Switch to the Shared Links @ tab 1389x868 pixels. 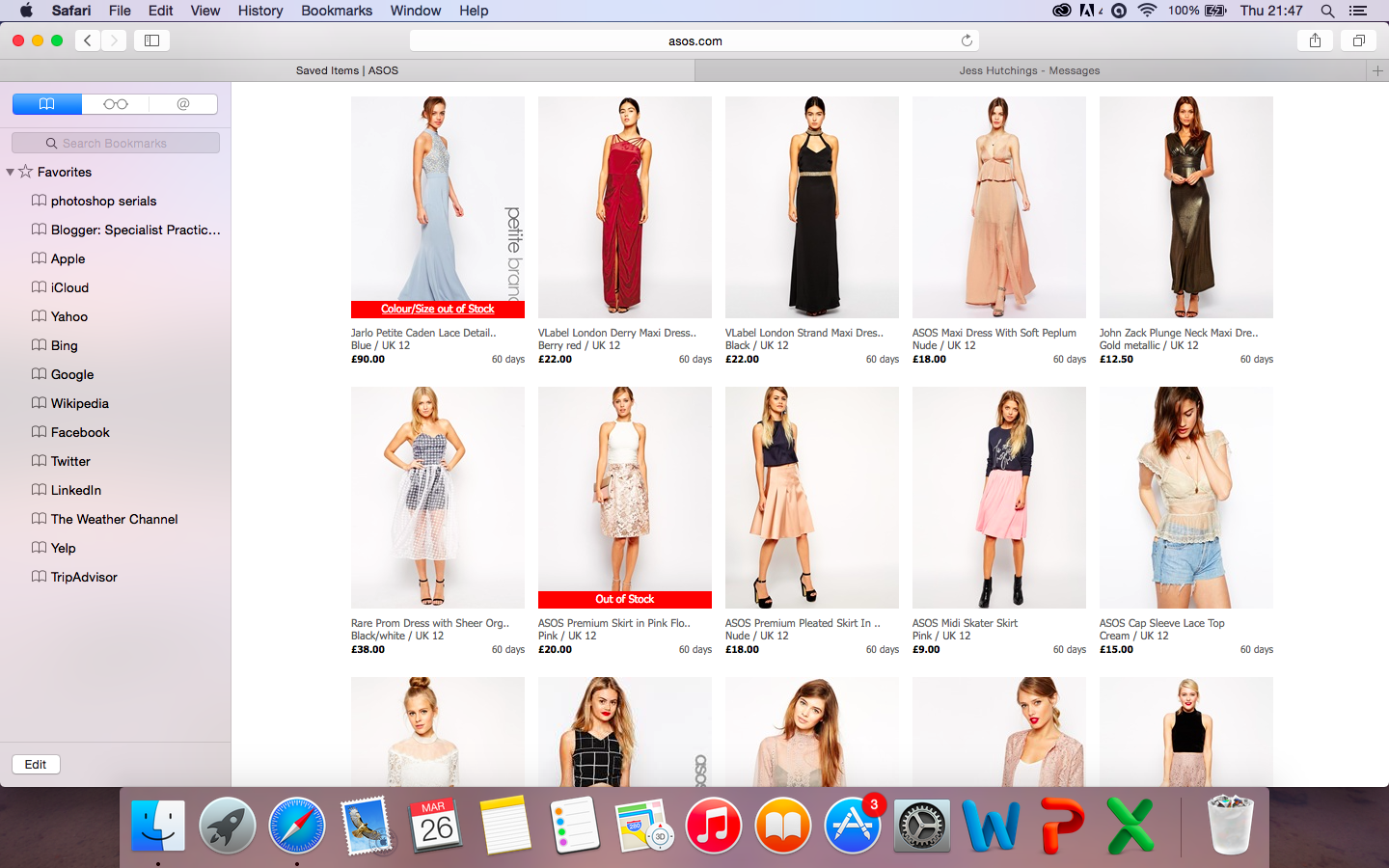183,104
